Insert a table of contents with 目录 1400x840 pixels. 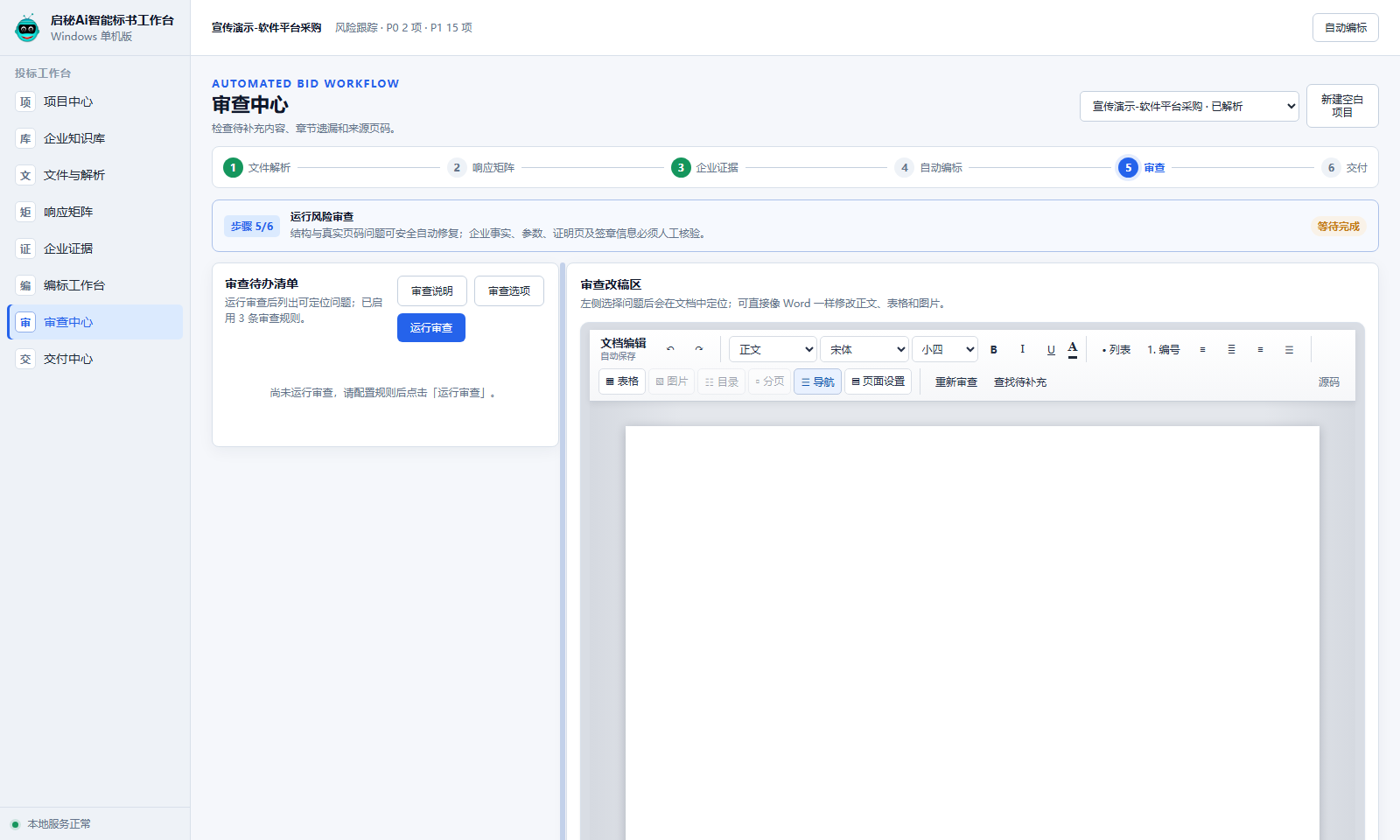722,381
